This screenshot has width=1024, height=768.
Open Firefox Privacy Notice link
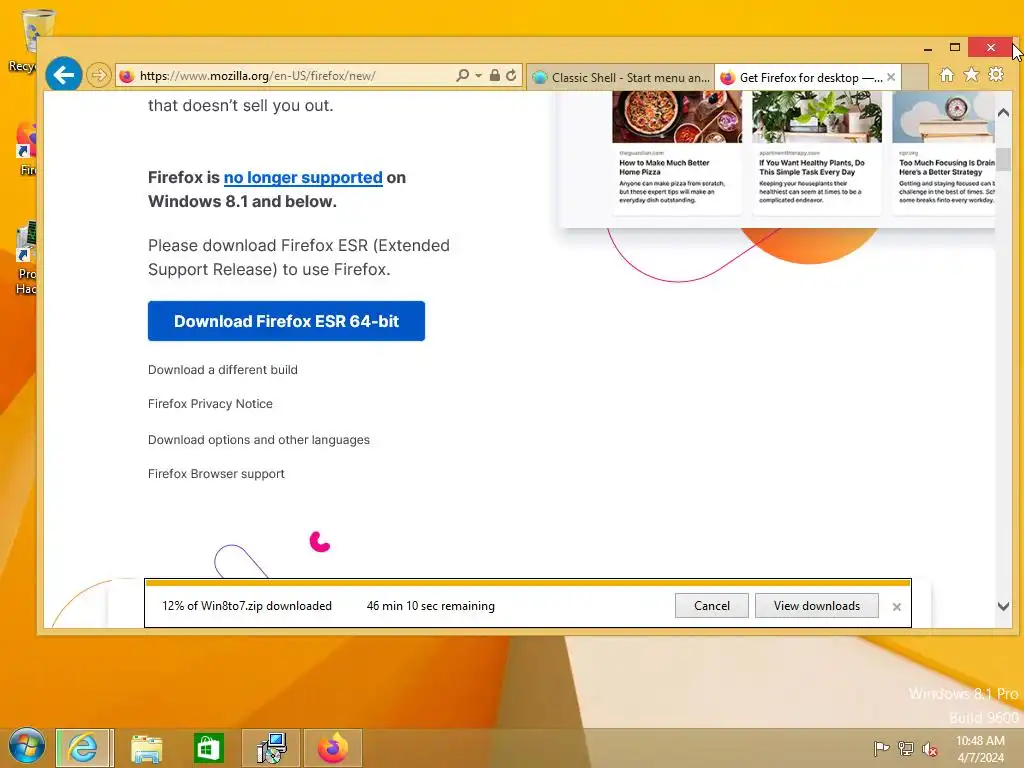click(210, 404)
